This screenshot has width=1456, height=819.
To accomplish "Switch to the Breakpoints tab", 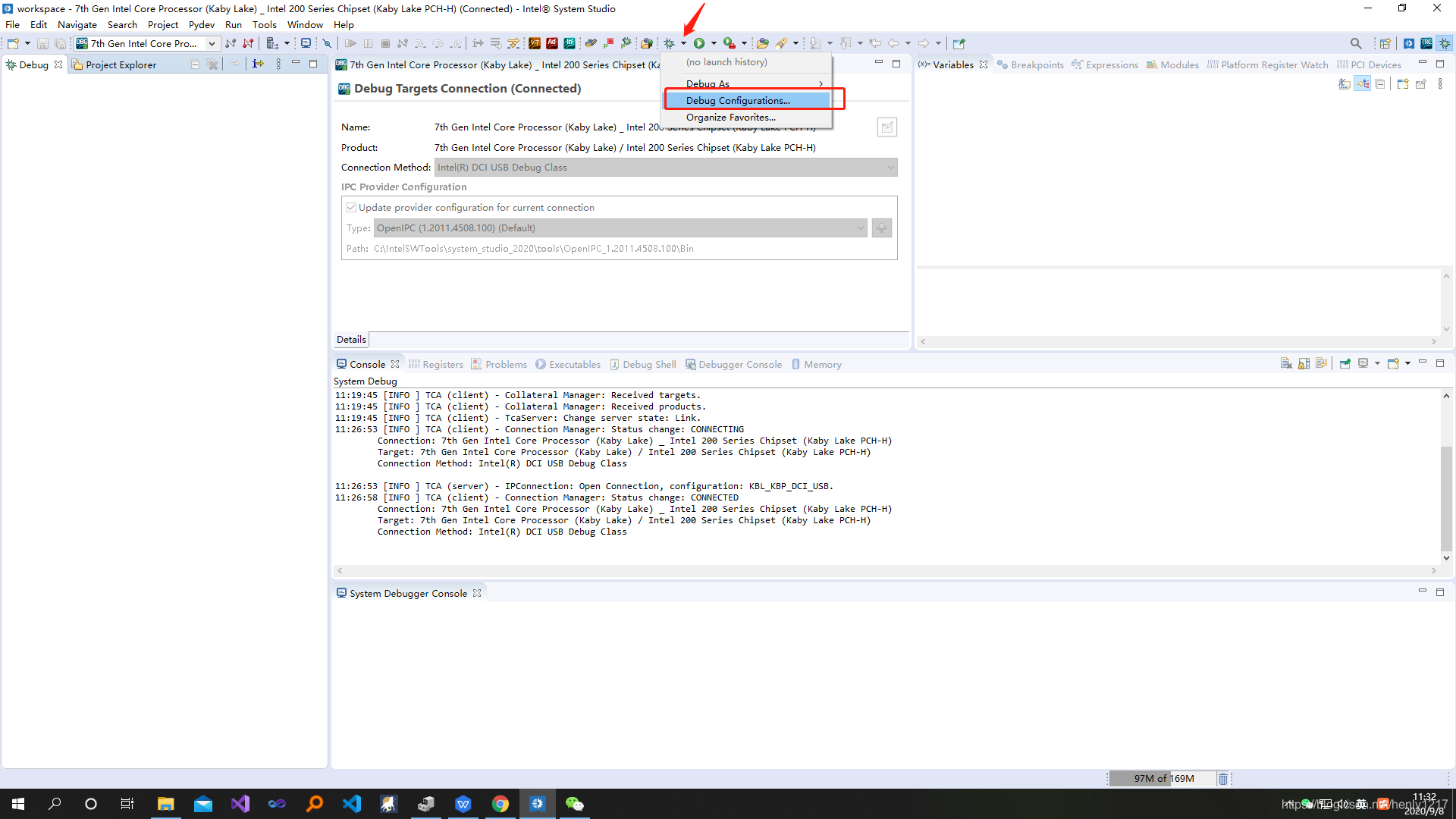I will 1031,64.
